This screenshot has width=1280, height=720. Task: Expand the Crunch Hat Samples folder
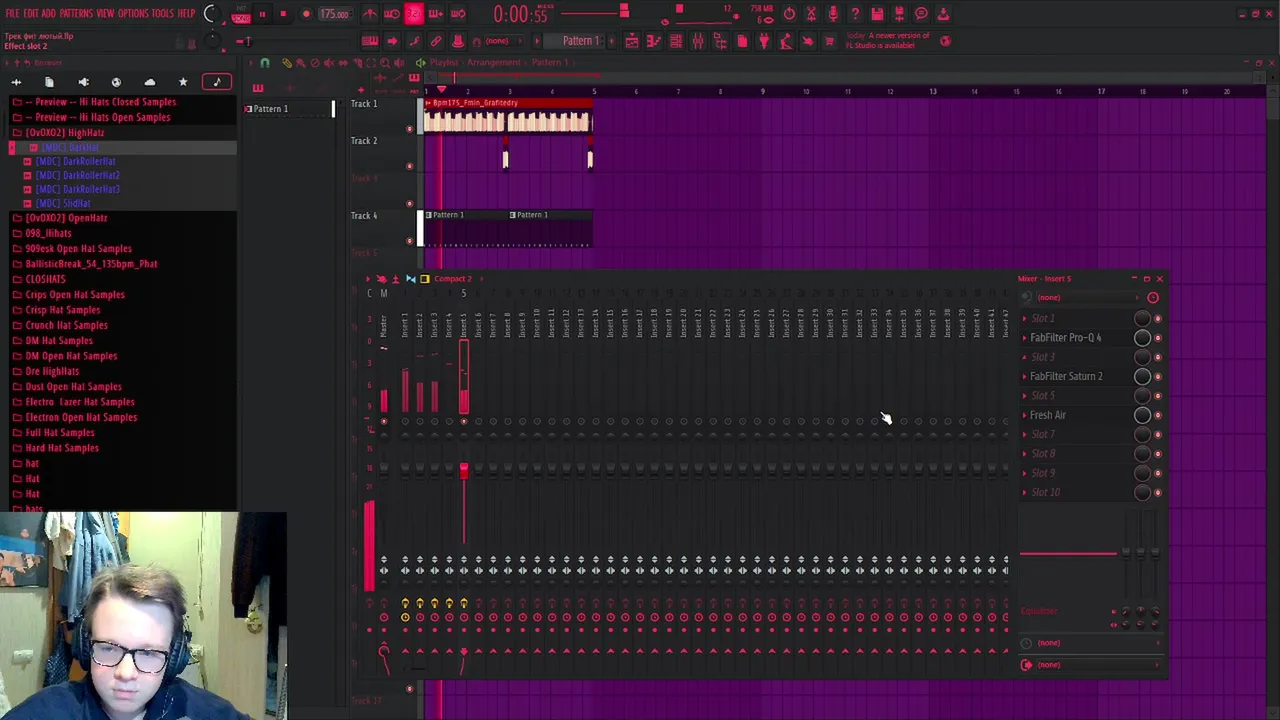[x=66, y=325]
